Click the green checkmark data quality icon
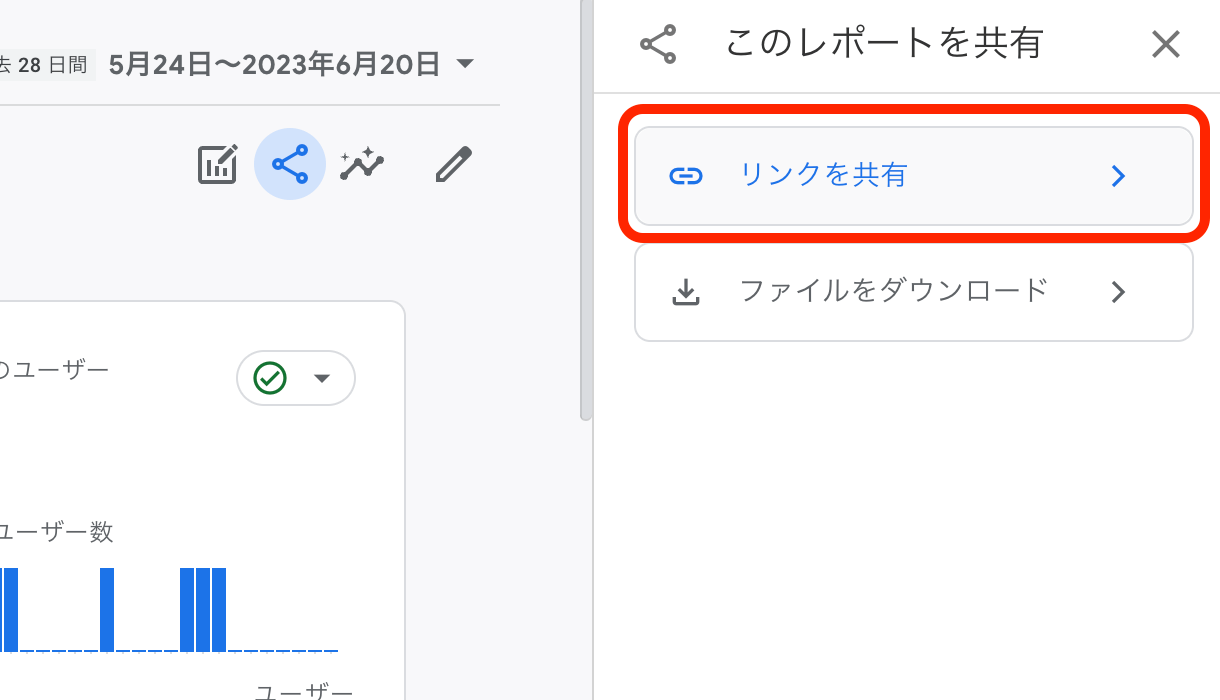The image size is (1220, 700). [x=270, y=378]
